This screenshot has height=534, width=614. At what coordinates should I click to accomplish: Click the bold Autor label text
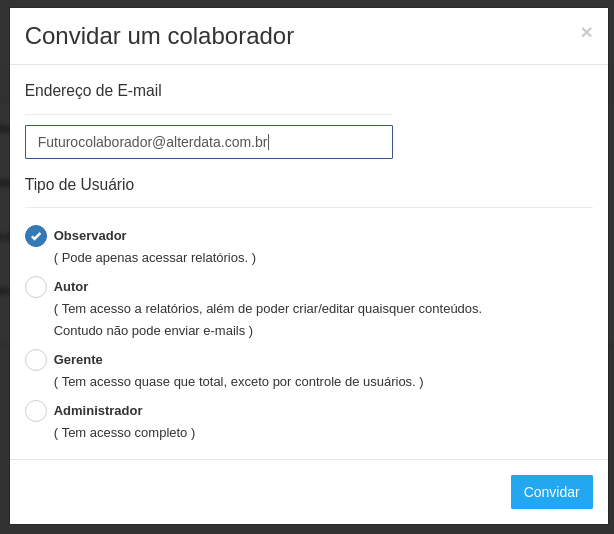(71, 287)
